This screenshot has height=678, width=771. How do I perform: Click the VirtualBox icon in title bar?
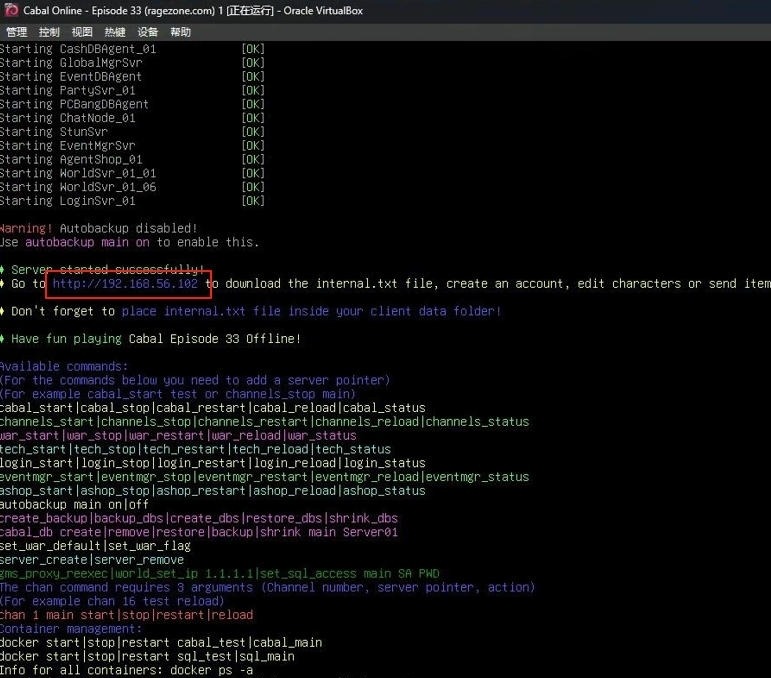pyautogui.click(x=11, y=10)
